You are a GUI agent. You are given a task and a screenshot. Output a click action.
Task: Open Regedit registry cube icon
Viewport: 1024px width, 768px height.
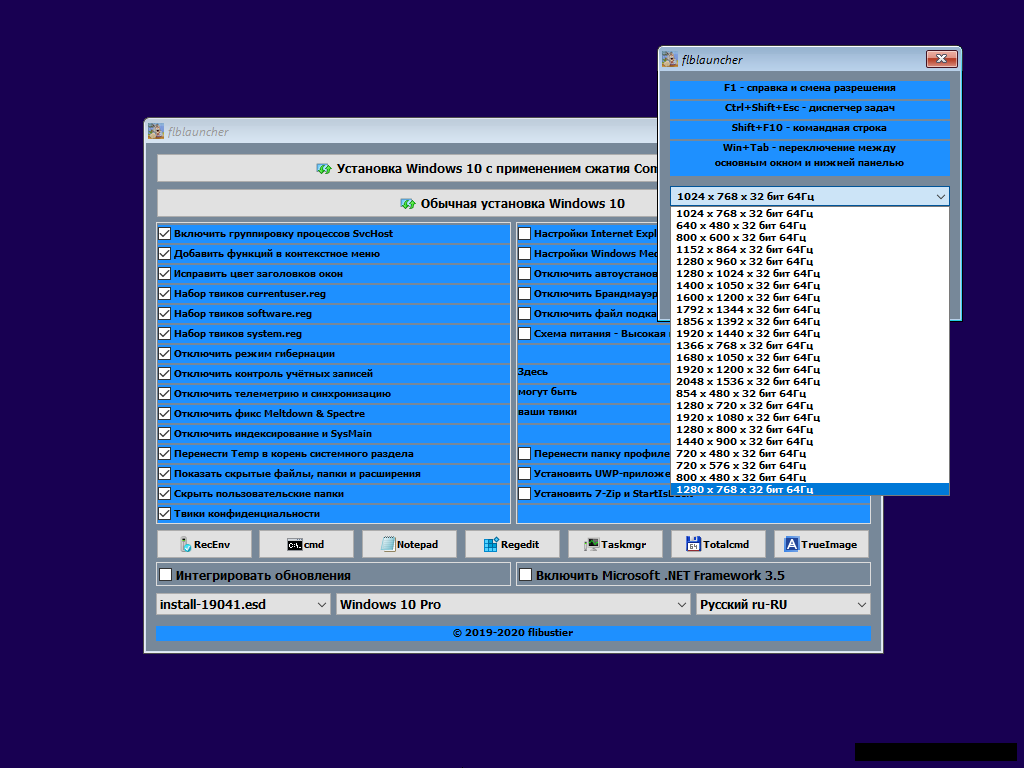pyautogui.click(x=491, y=545)
